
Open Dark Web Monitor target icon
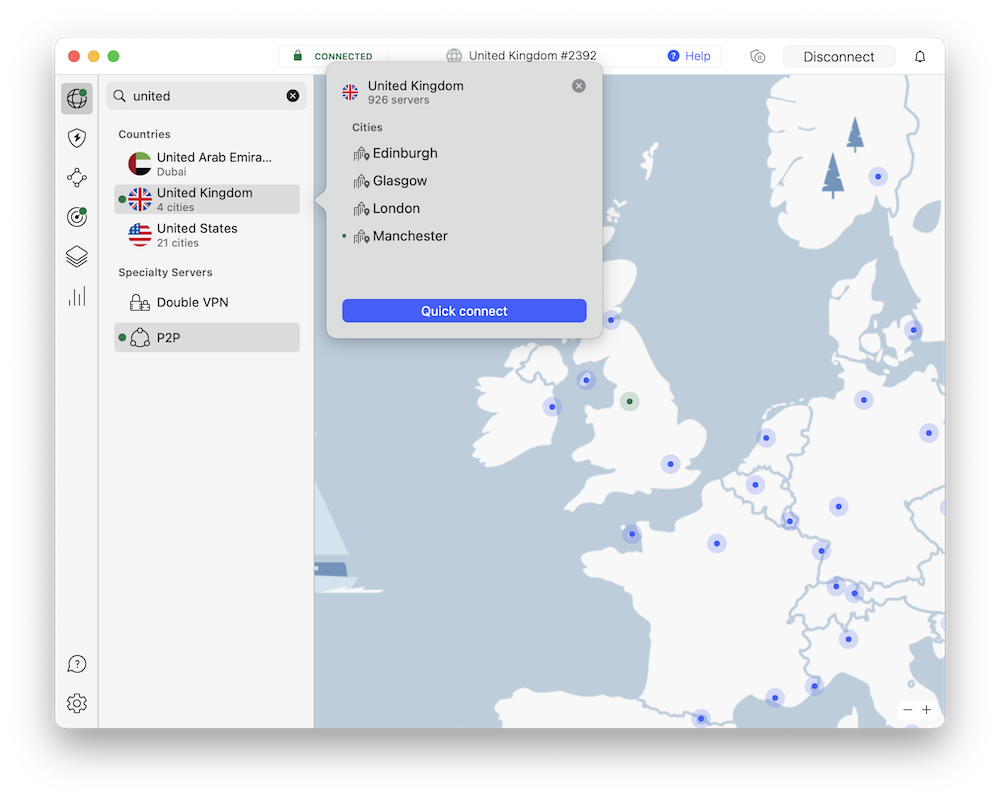click(x=77, y=217)
